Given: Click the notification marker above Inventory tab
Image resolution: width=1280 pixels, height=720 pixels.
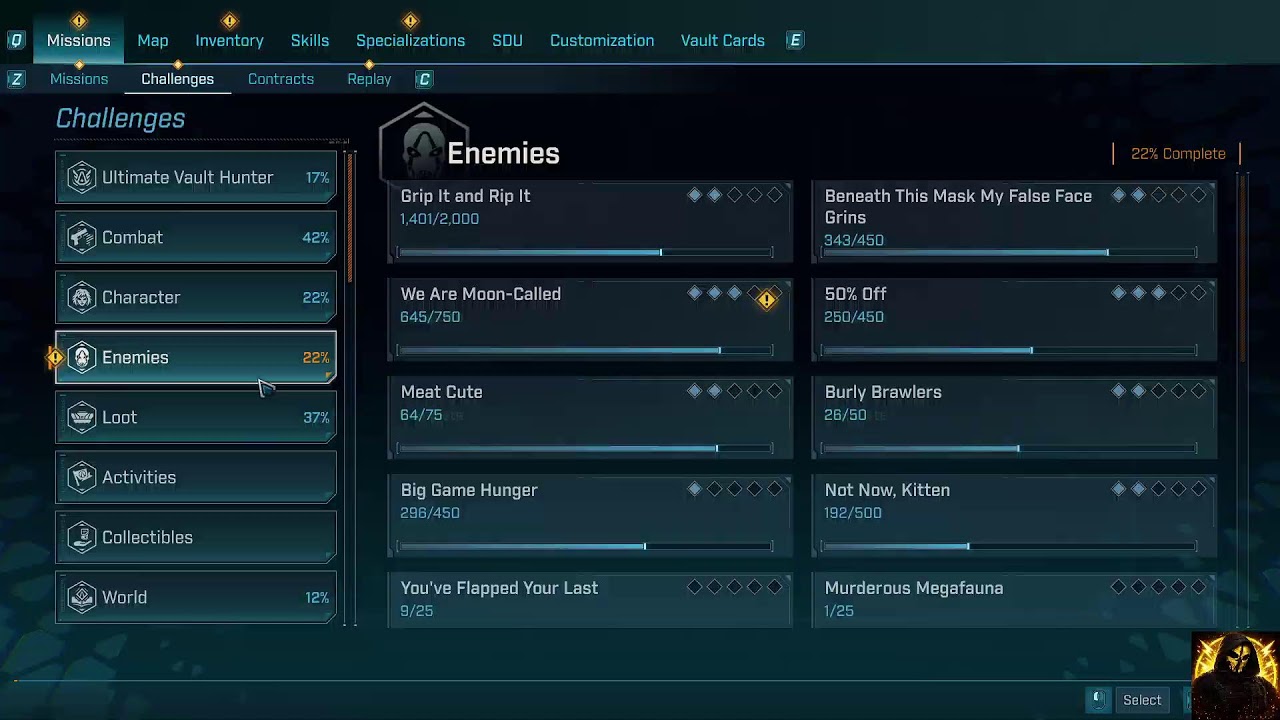Looking at the screenshot, I should click(230, 20).
